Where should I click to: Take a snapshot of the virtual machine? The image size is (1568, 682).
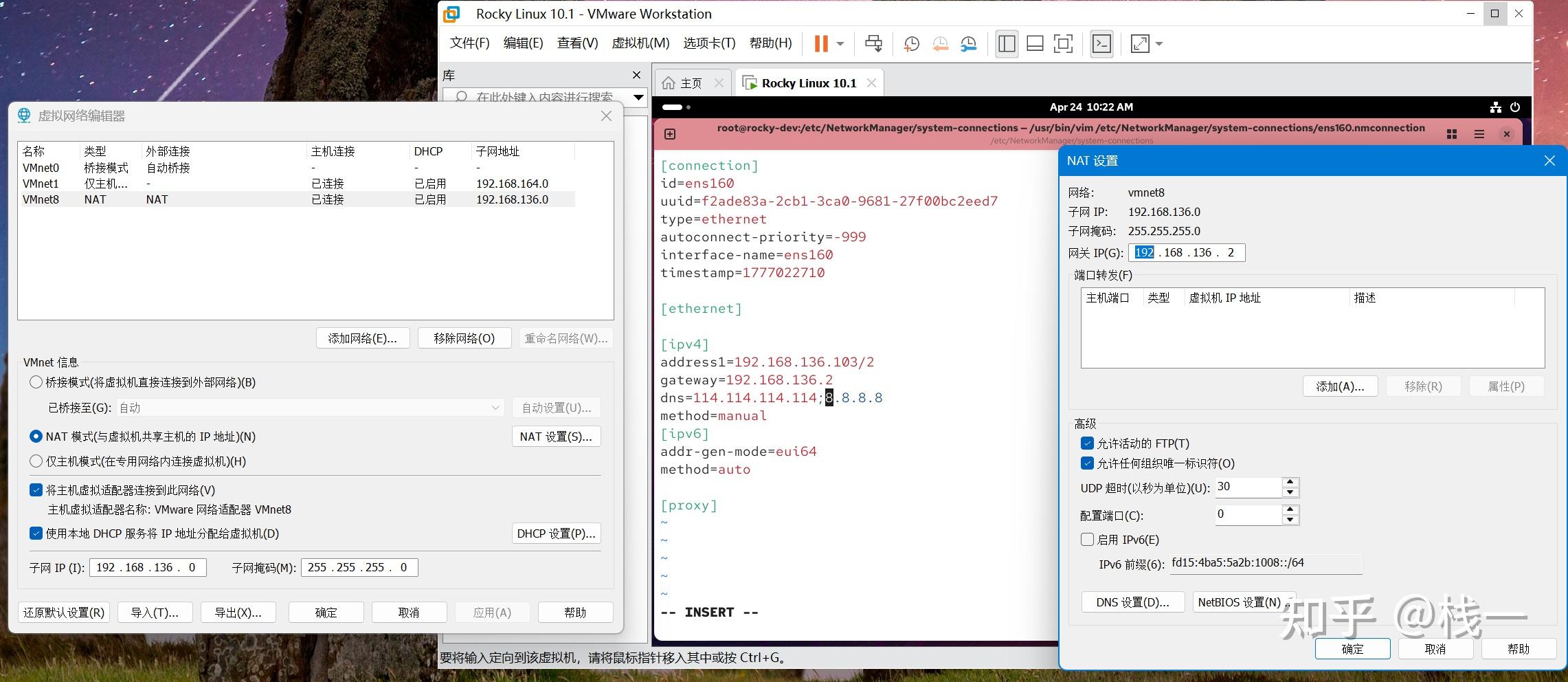coord(912,44)
